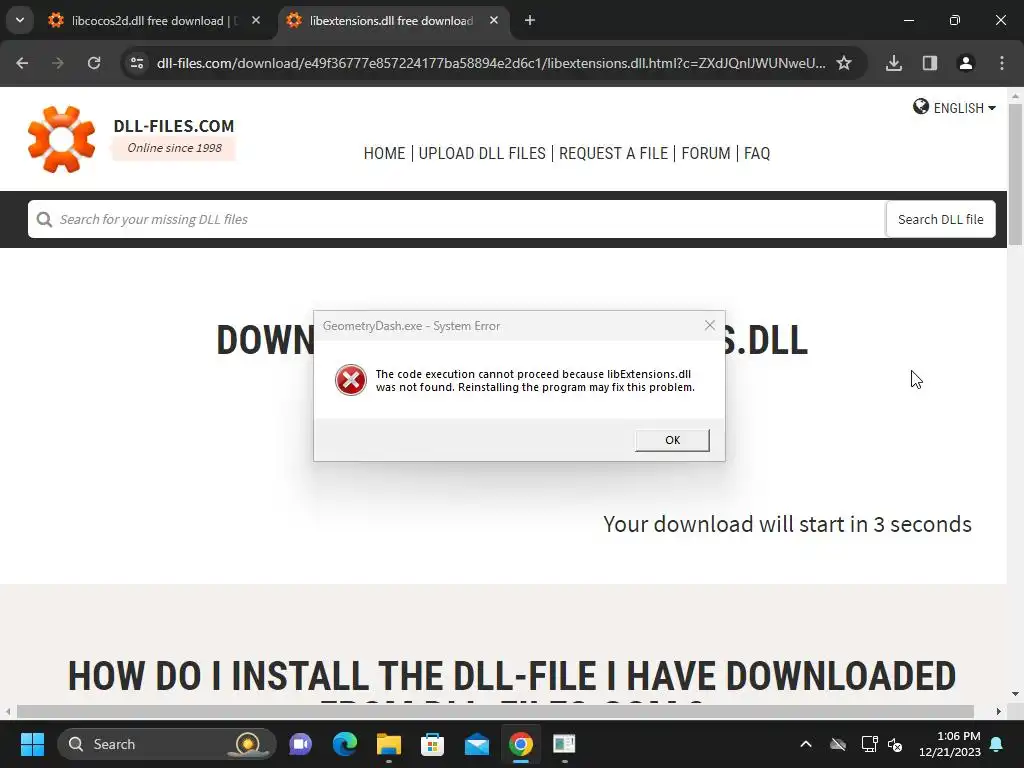
Task: Close the libcocos2d.dll tab
Action: tap(256, 20)
